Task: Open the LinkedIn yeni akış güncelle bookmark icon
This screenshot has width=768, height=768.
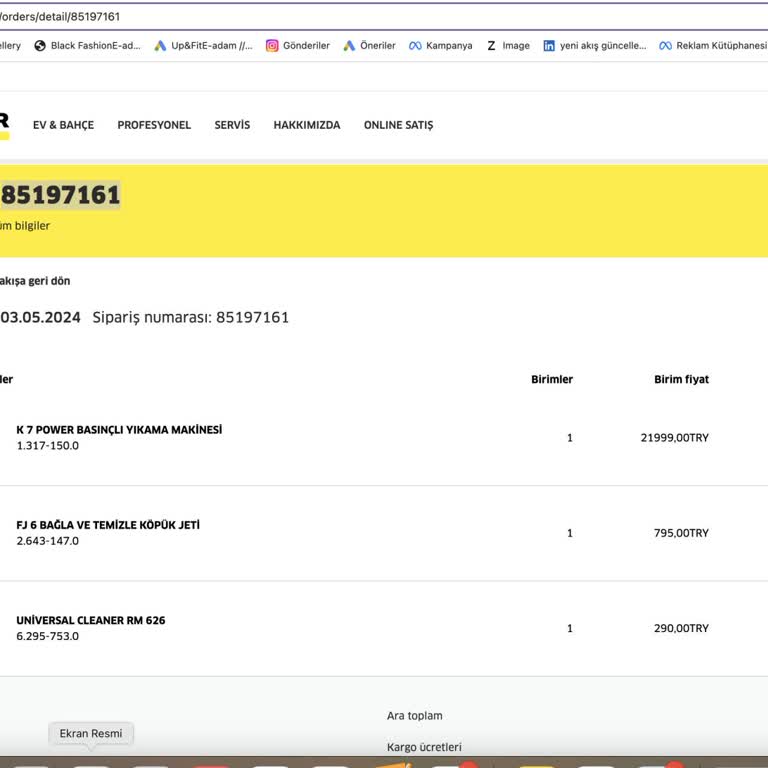Action: 549,46
